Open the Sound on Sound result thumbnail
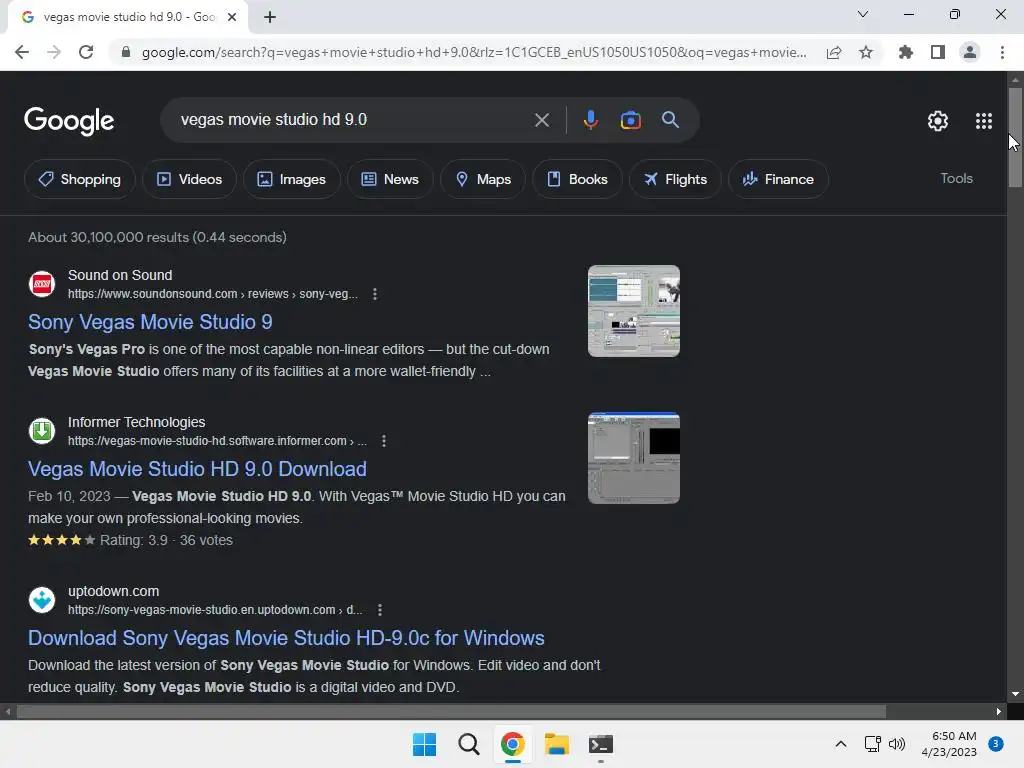The height and width of the screenshot is (768, 1024). [633, 311]
